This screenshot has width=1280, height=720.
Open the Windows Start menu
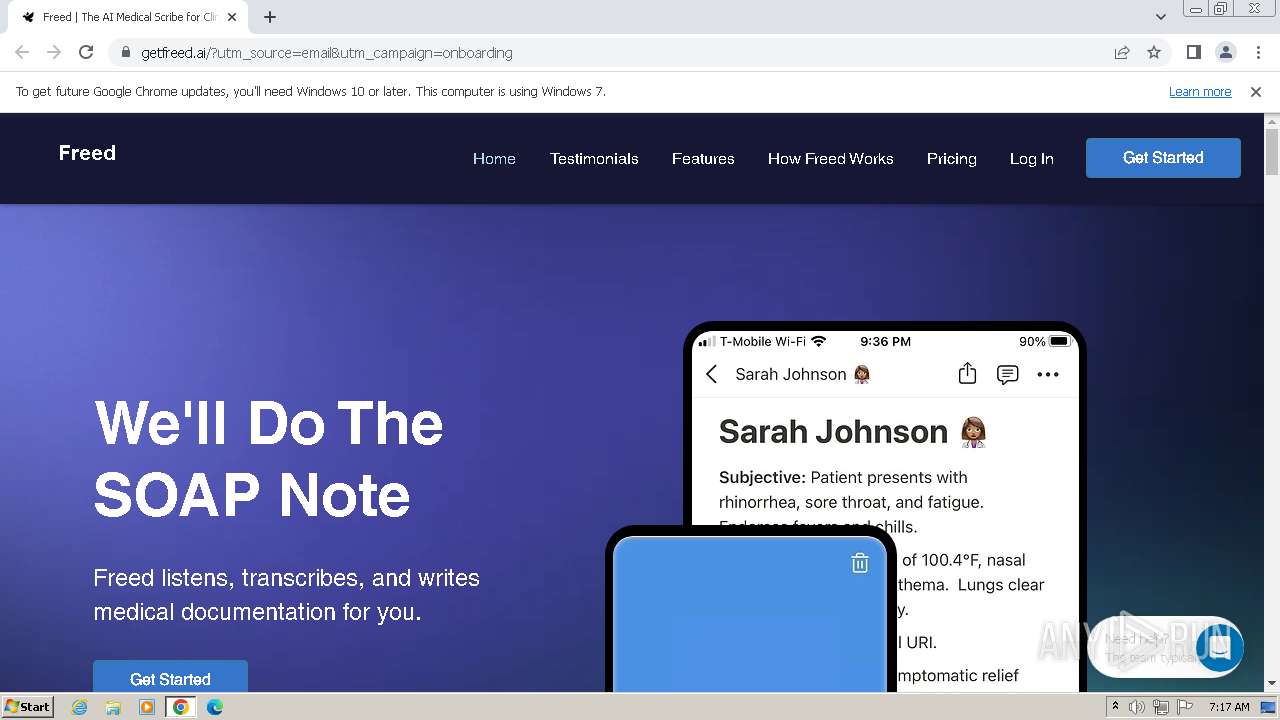point(27,707)
